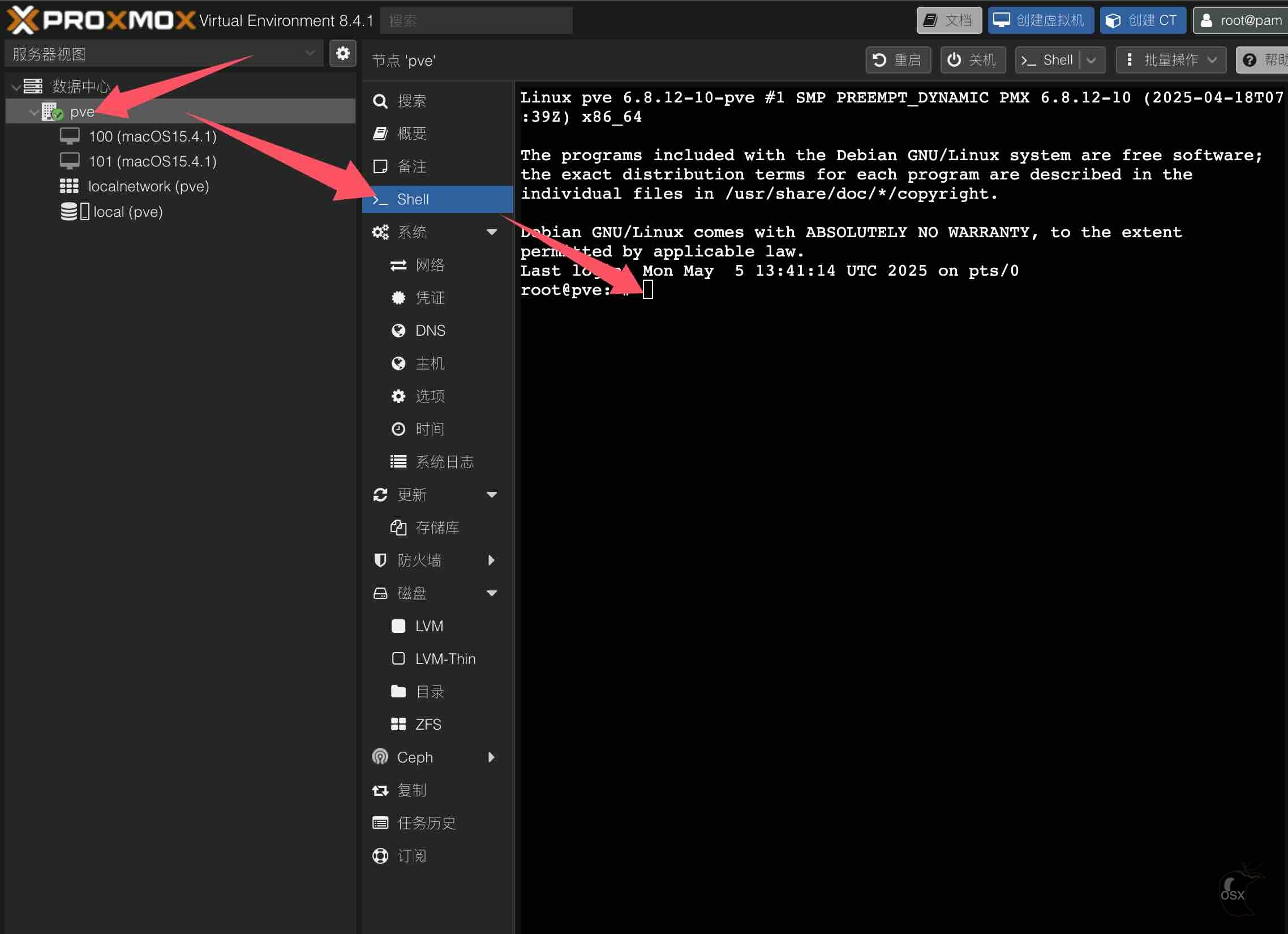1288x934 pixels.
Task: Select VM 100 (macOS15.4.1) monitor icon
Action: (70, 136)
